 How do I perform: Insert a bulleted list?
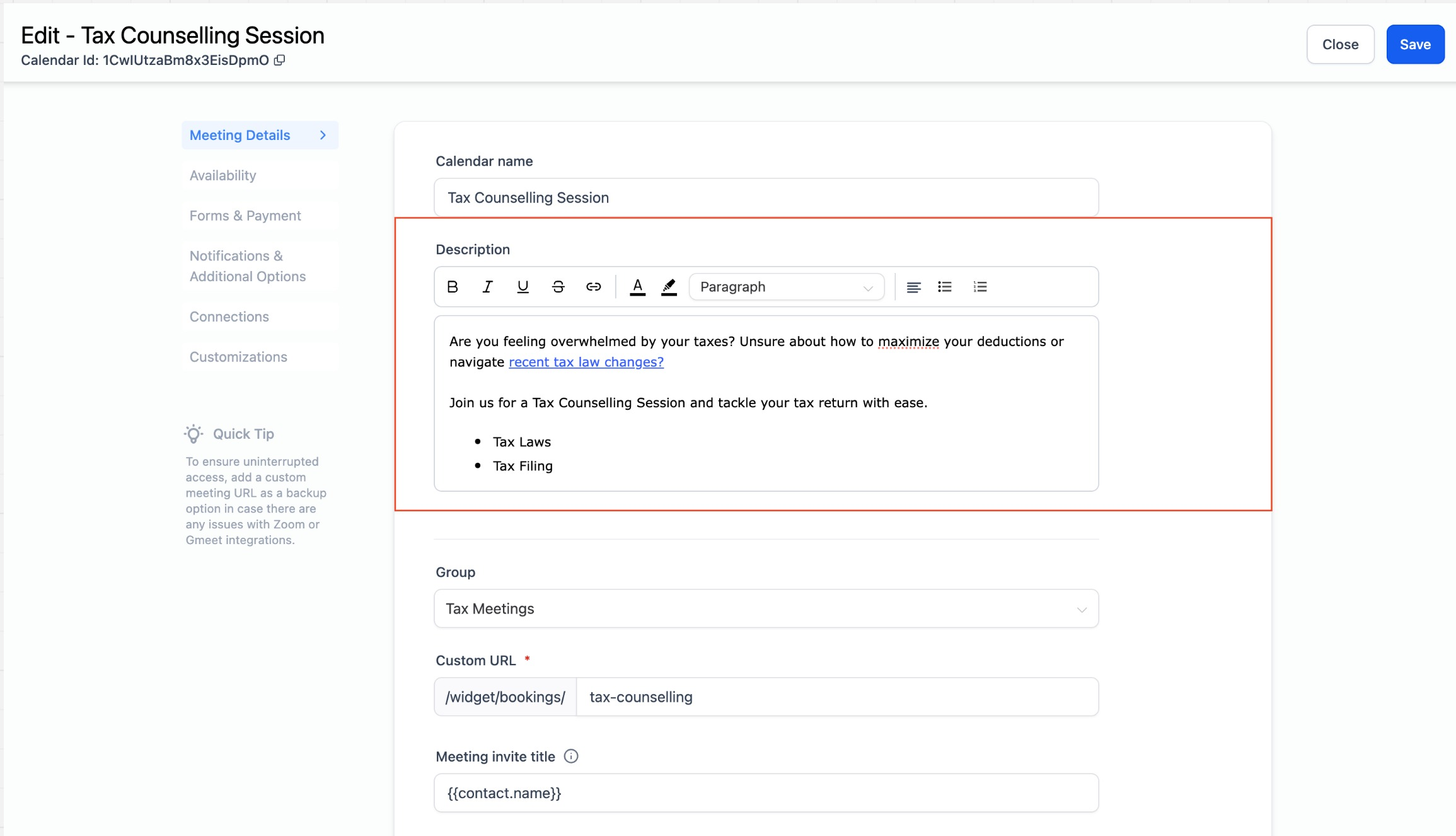(944, 287)
